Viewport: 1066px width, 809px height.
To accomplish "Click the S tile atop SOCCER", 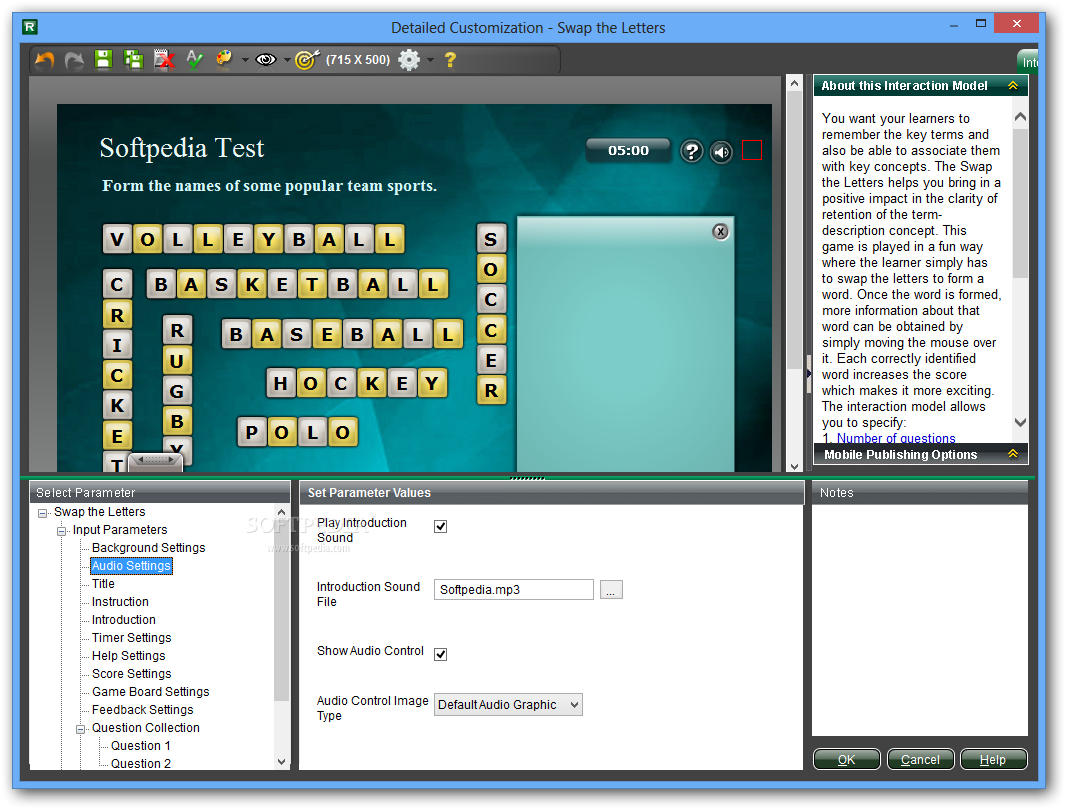I will click(x=491, y=239).
